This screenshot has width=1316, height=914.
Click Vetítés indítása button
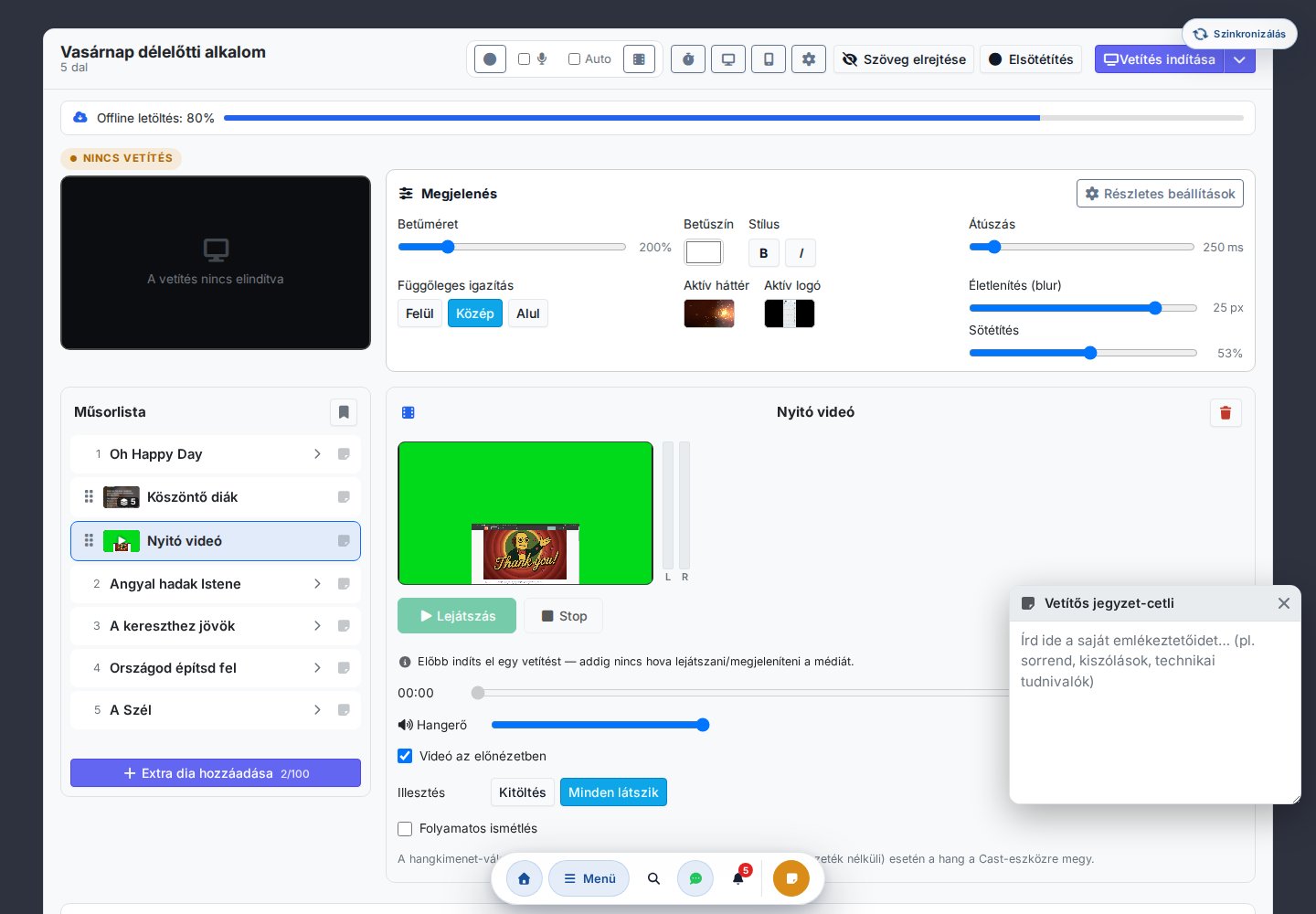1159,59
